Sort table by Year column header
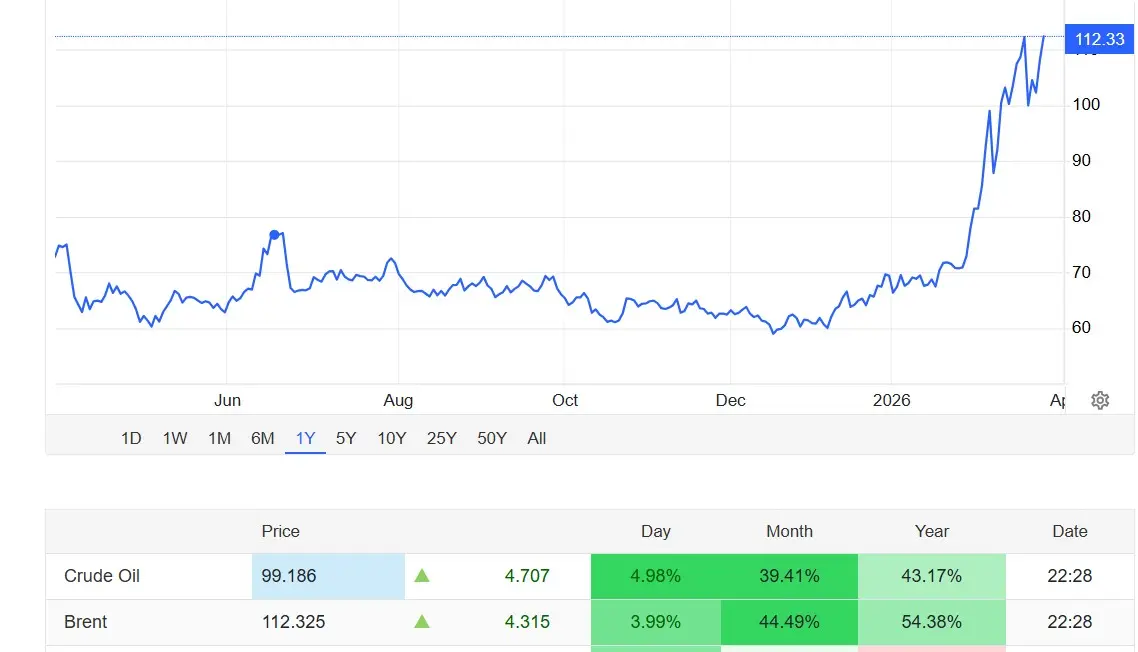 931,531
